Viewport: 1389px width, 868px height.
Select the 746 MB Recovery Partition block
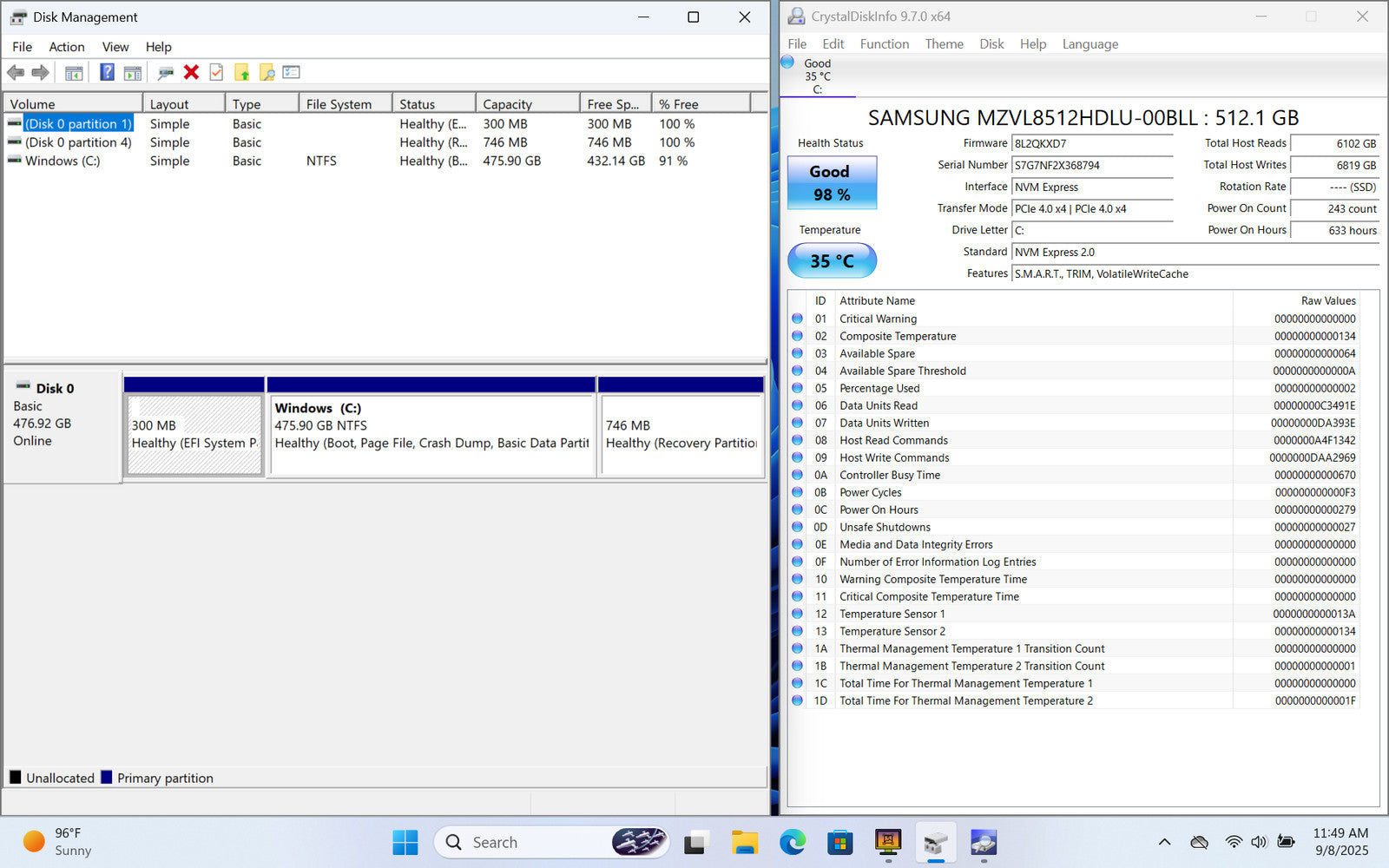tap(681, 428)
